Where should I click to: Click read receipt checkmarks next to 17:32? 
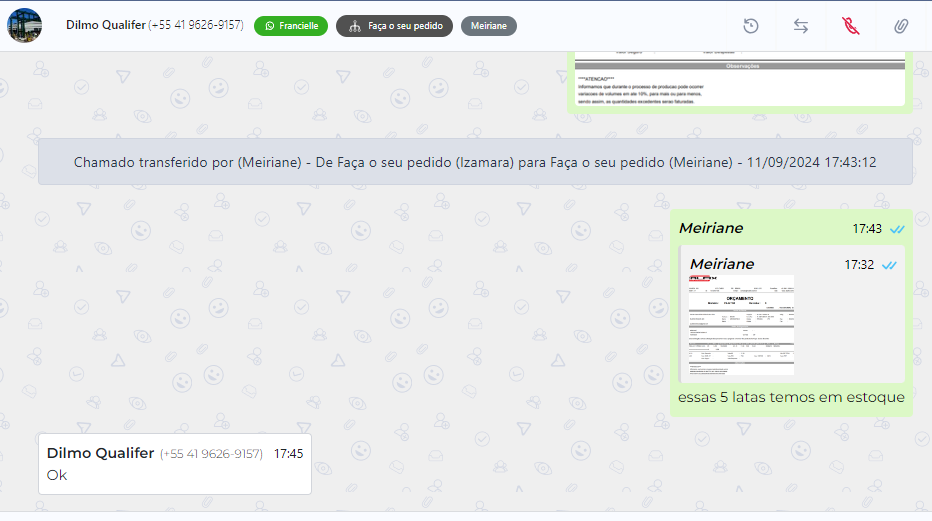888,265
